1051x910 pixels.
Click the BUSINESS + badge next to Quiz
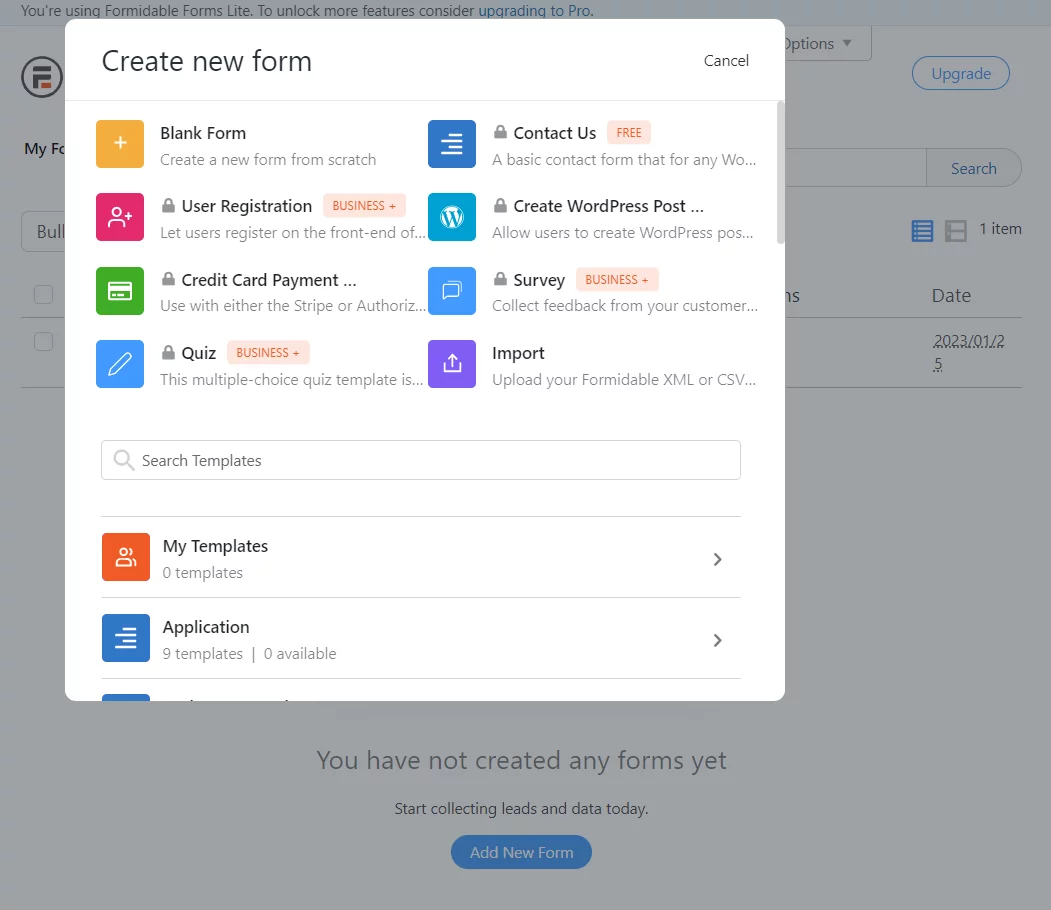(x=268, y=352)
